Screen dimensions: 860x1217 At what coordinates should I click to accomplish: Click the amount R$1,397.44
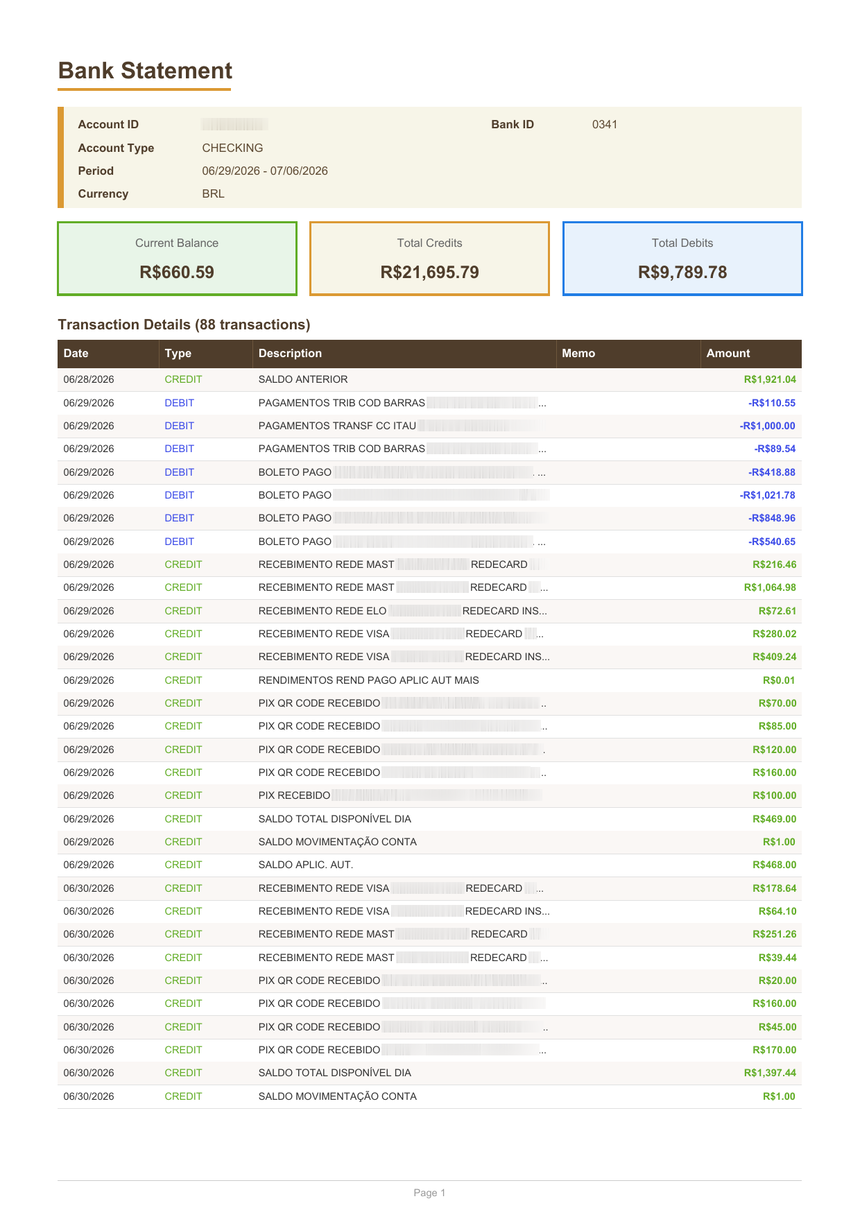pyautogui.click(x=770, y=1073)
